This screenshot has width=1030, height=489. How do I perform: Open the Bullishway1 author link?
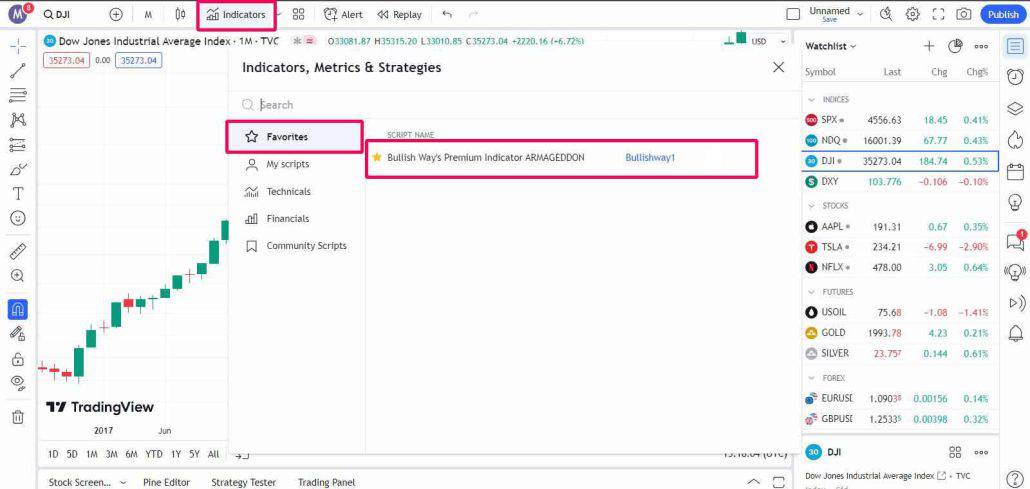tap(650, 158)
